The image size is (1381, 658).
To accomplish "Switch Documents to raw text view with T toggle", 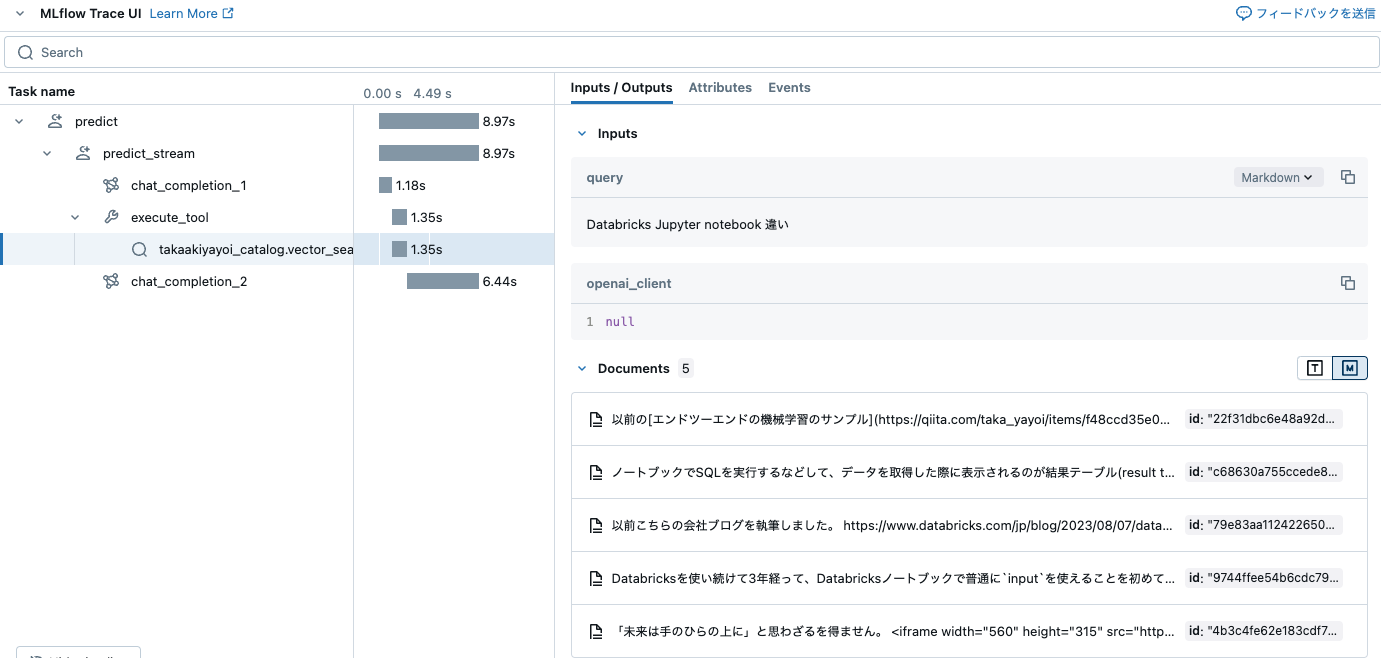I will click(1314, 367).
